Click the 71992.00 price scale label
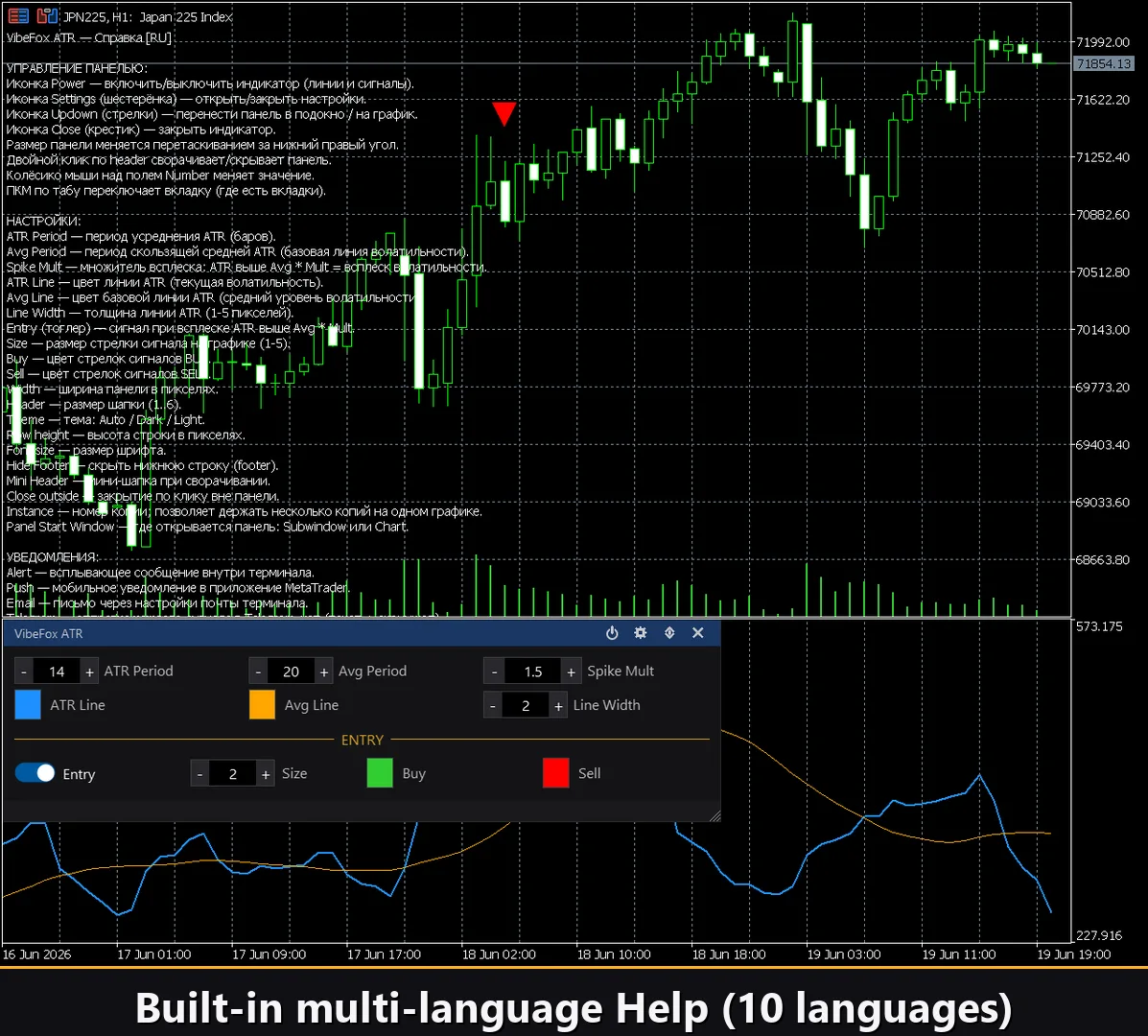1148x1036 pixels. point(1103,42)
